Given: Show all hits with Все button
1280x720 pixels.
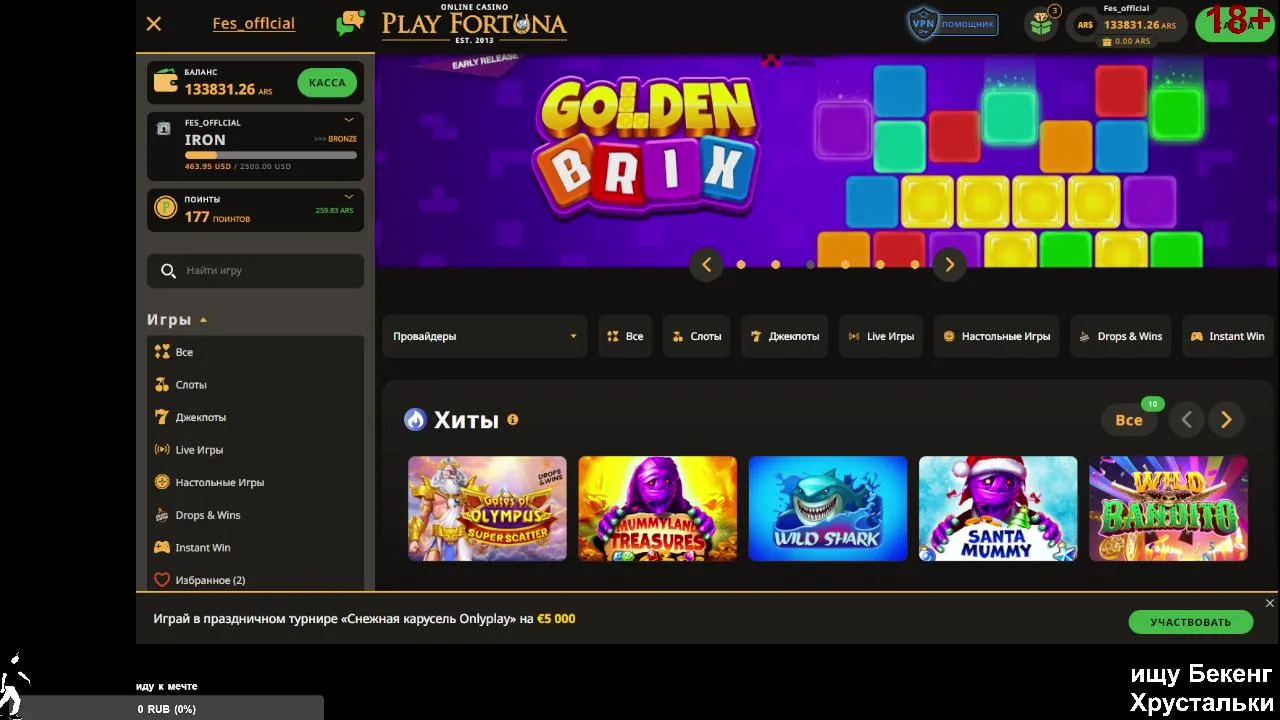Looking at the screenshot, I should click(1129, 420).
